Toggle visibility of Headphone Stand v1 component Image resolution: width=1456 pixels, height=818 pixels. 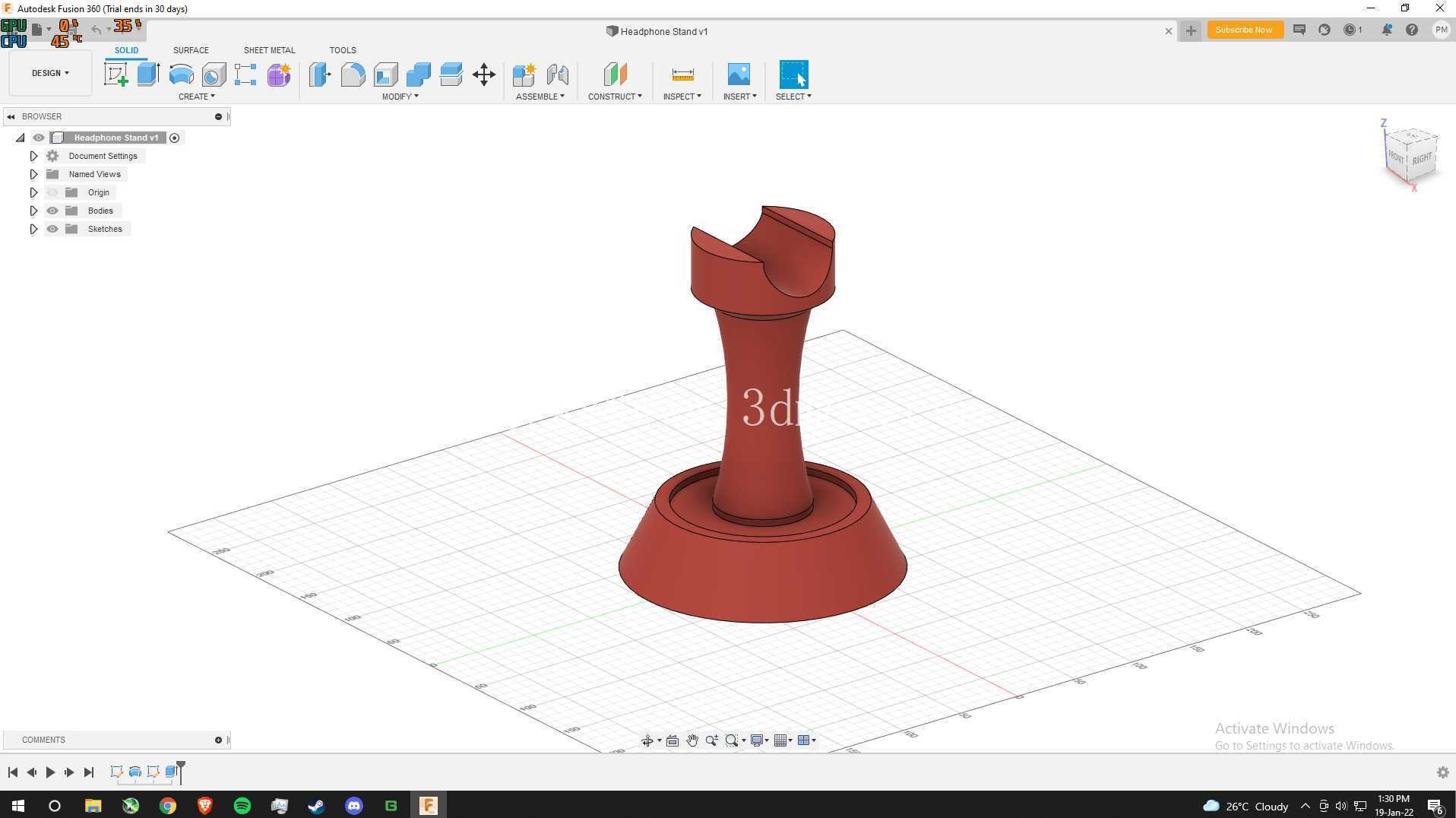(39, 138)
